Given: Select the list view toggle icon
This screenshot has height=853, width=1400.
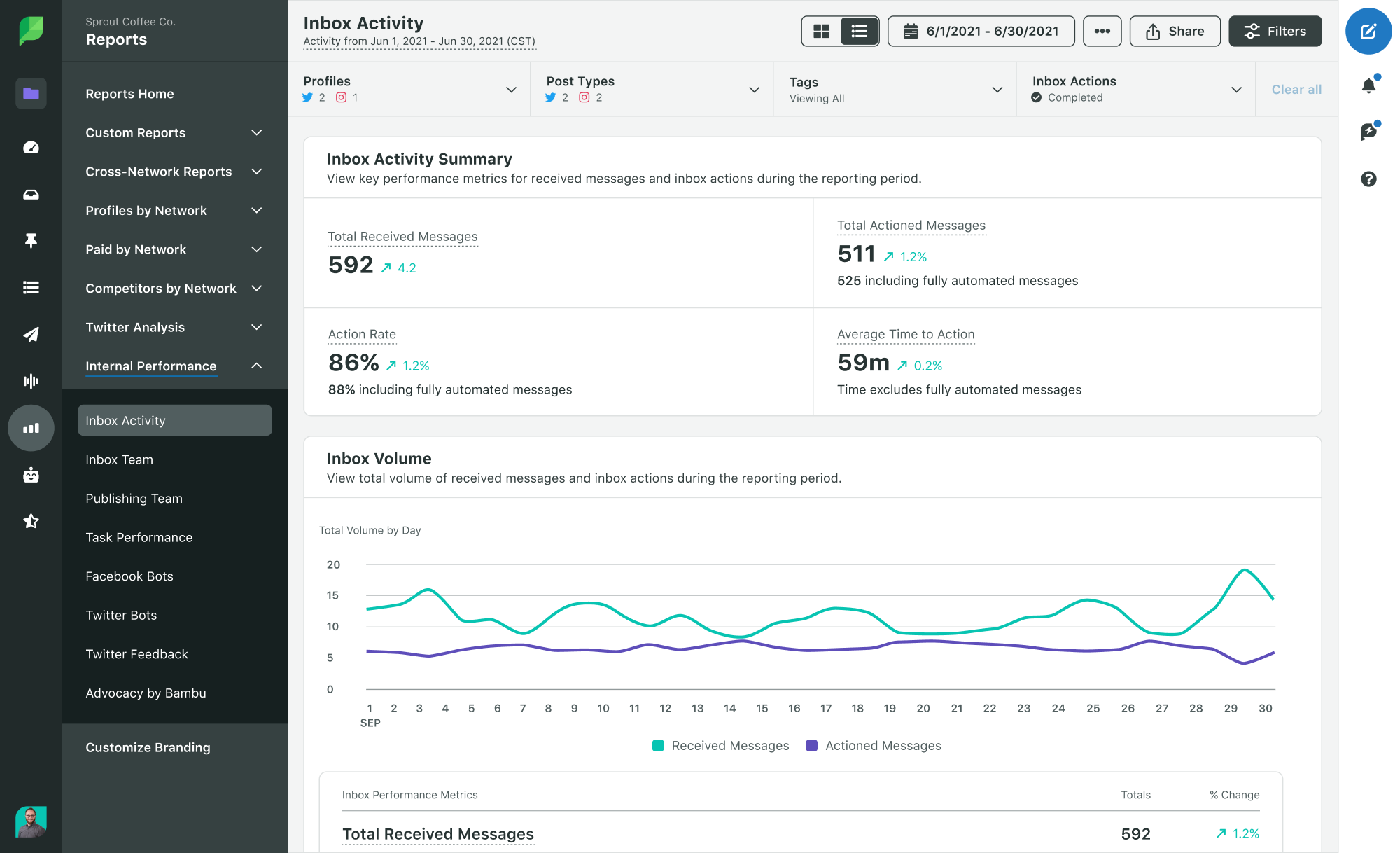Looking at the screenshot, I should (x=858, y=32).
